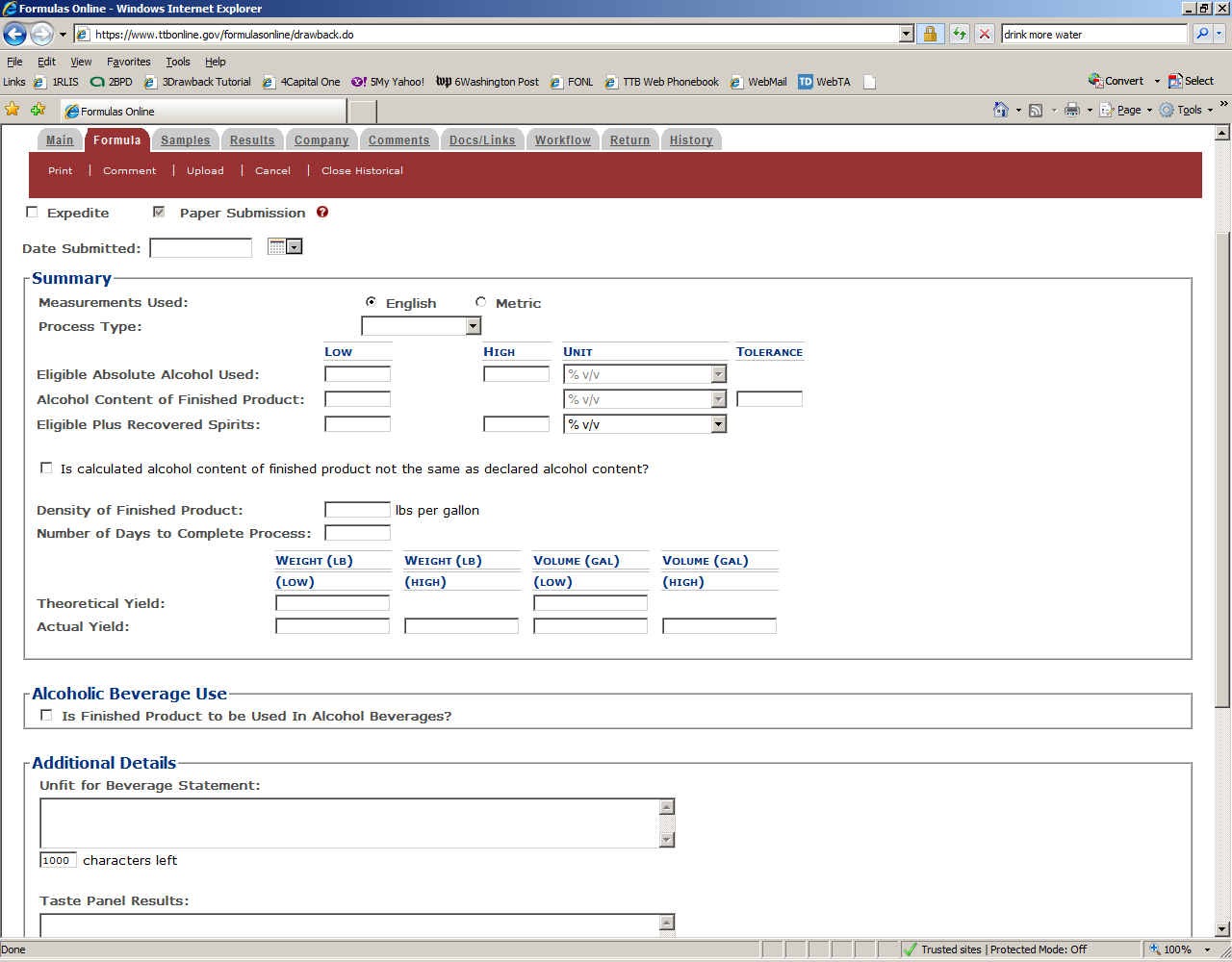Click the Home icon in toolbar
This screenshot has width=1232, height=962.
(x=1001, y=111)
